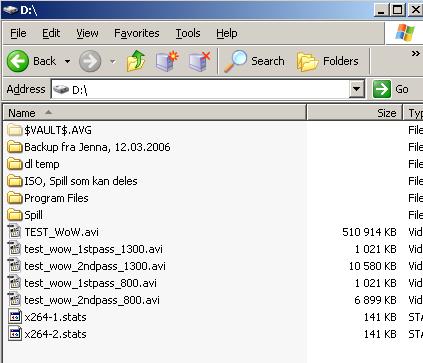
Task: Click the Map Network Drive icon
Action: point(167,61)
